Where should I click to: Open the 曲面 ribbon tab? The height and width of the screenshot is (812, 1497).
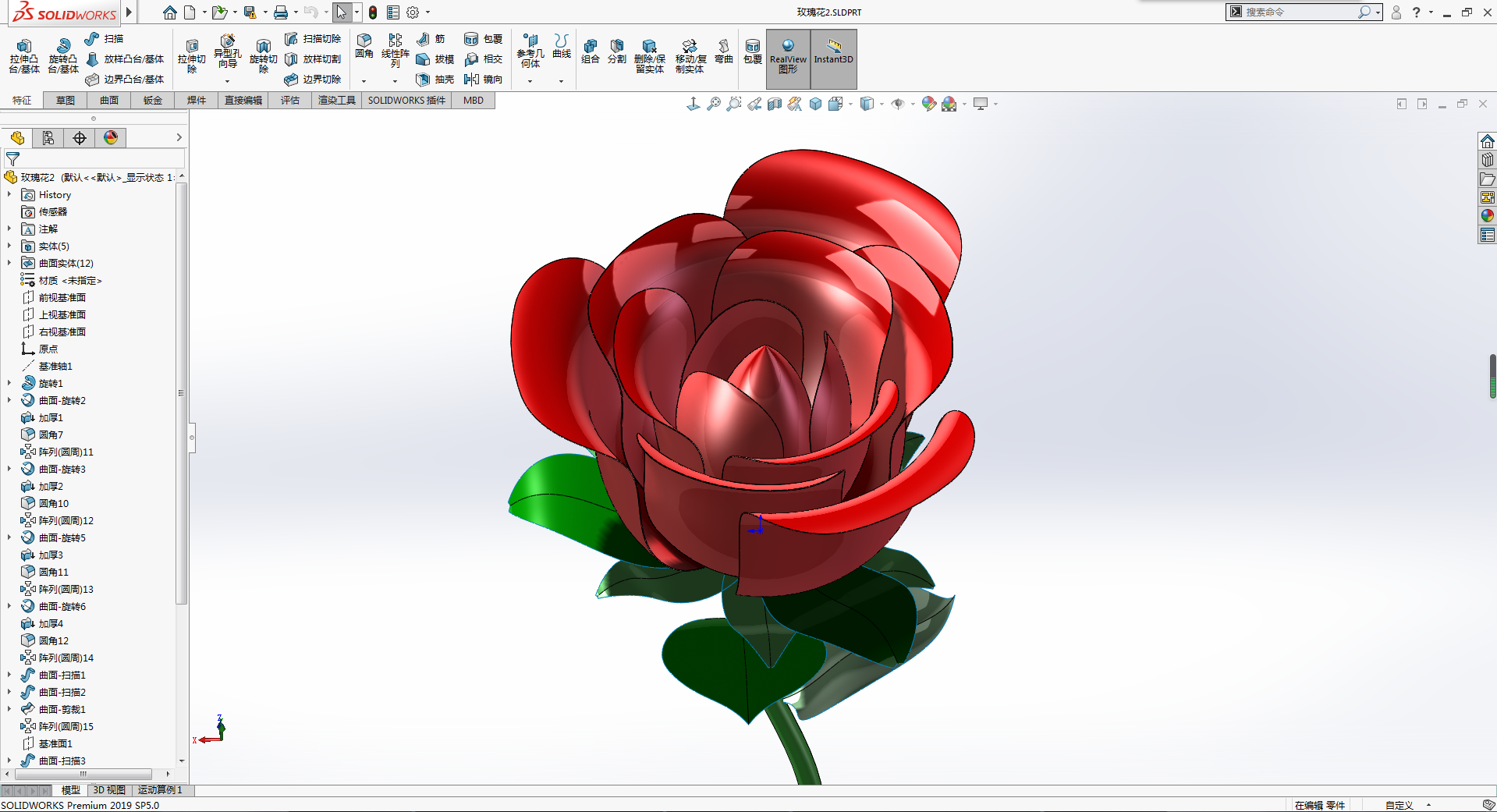point(109,101)
